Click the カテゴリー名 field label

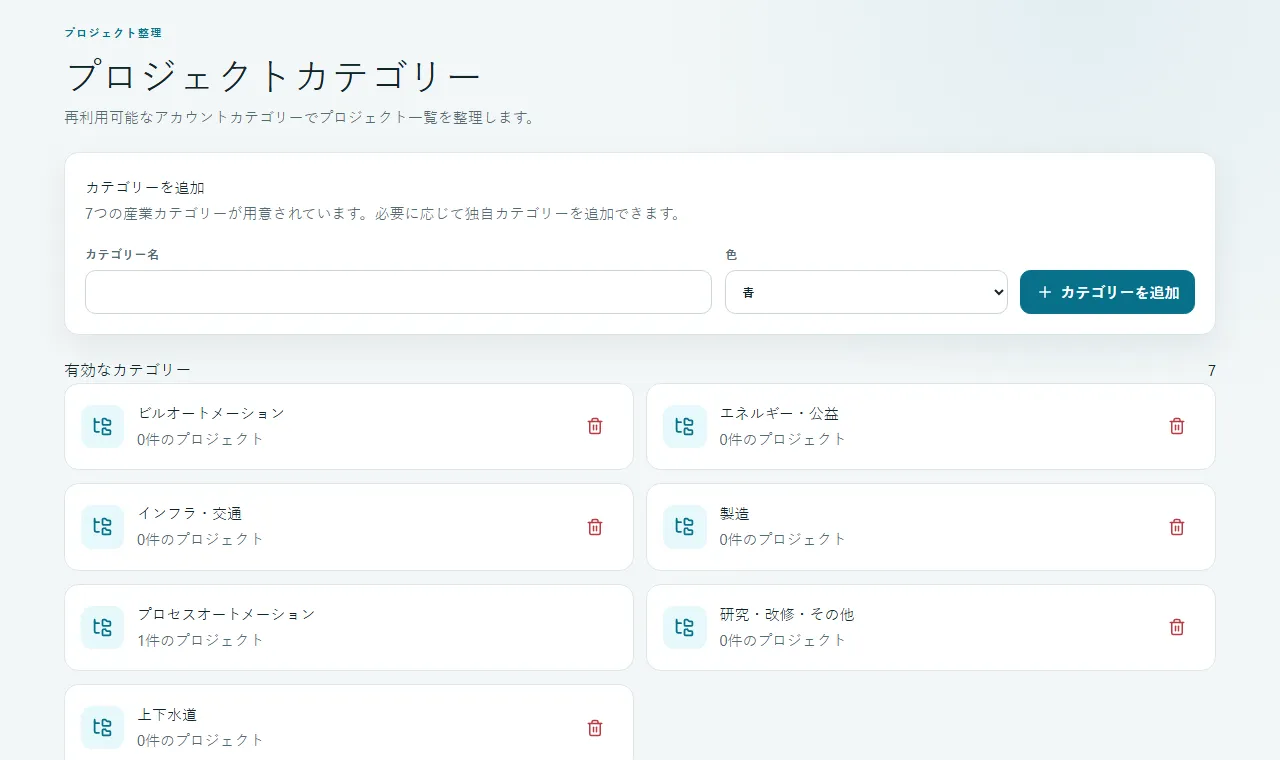[x=122, y=254]
